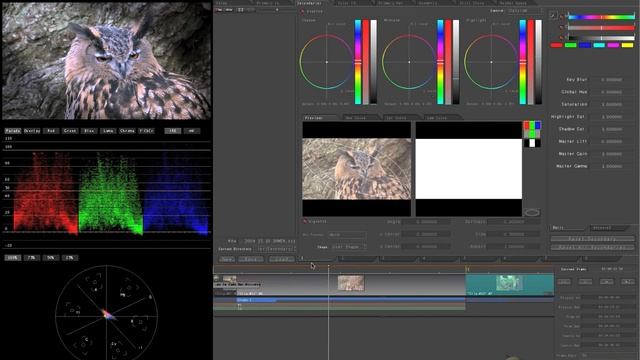This screenshot has width=640, height=360.
Task: Toggle the lightness qualifier checkbox
Action: [562, 38]
